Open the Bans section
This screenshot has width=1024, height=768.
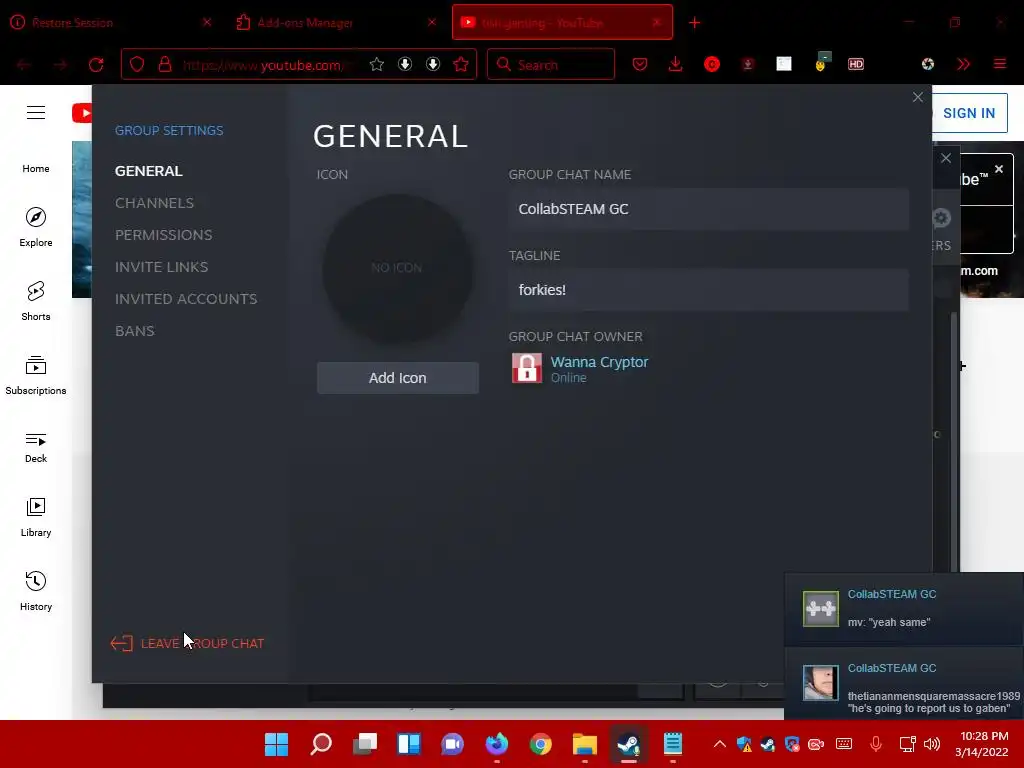pos(135,331)
